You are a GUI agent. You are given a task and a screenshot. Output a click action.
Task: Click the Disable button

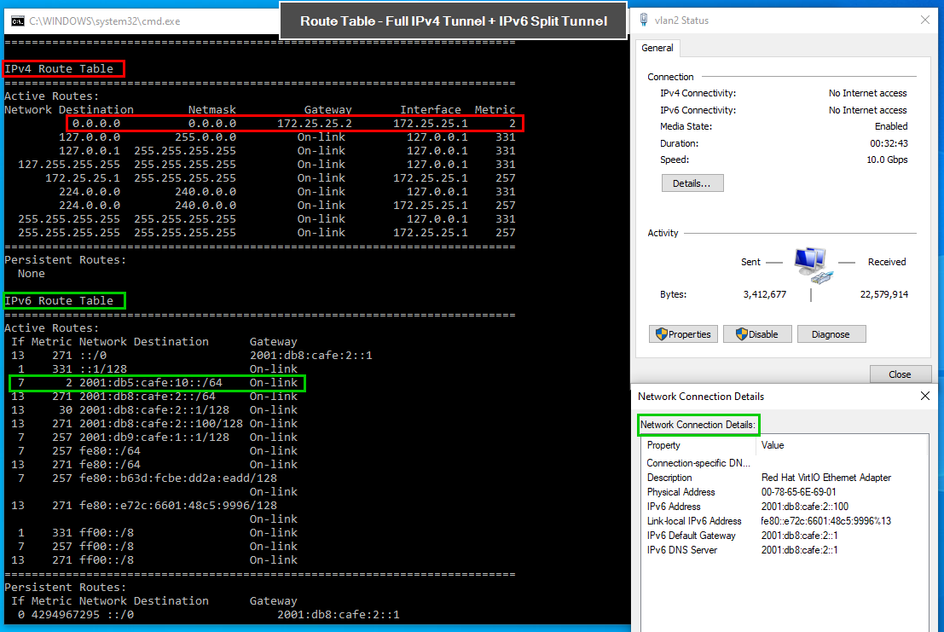click(x=757, y=334)
